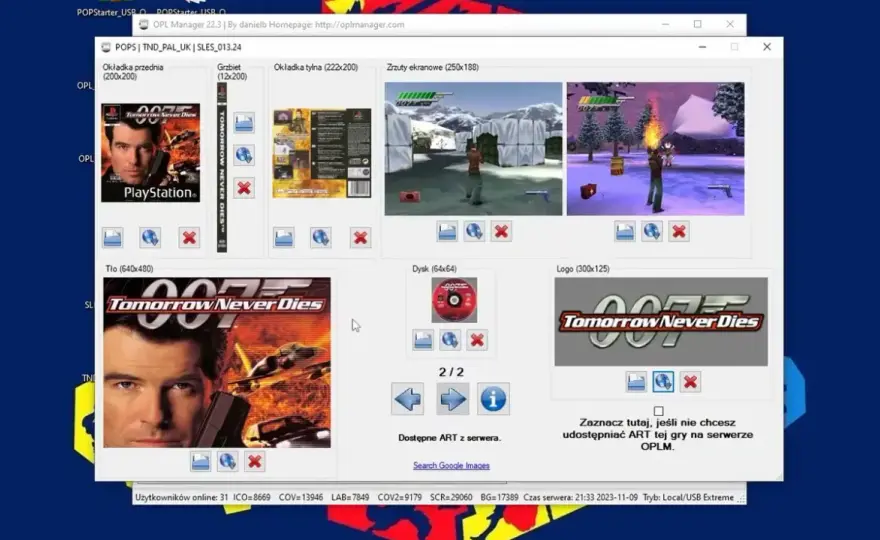Screen dimensions: 880x540
Task: Download disc (Dysk) art from server
Action: tap(450, 340)
